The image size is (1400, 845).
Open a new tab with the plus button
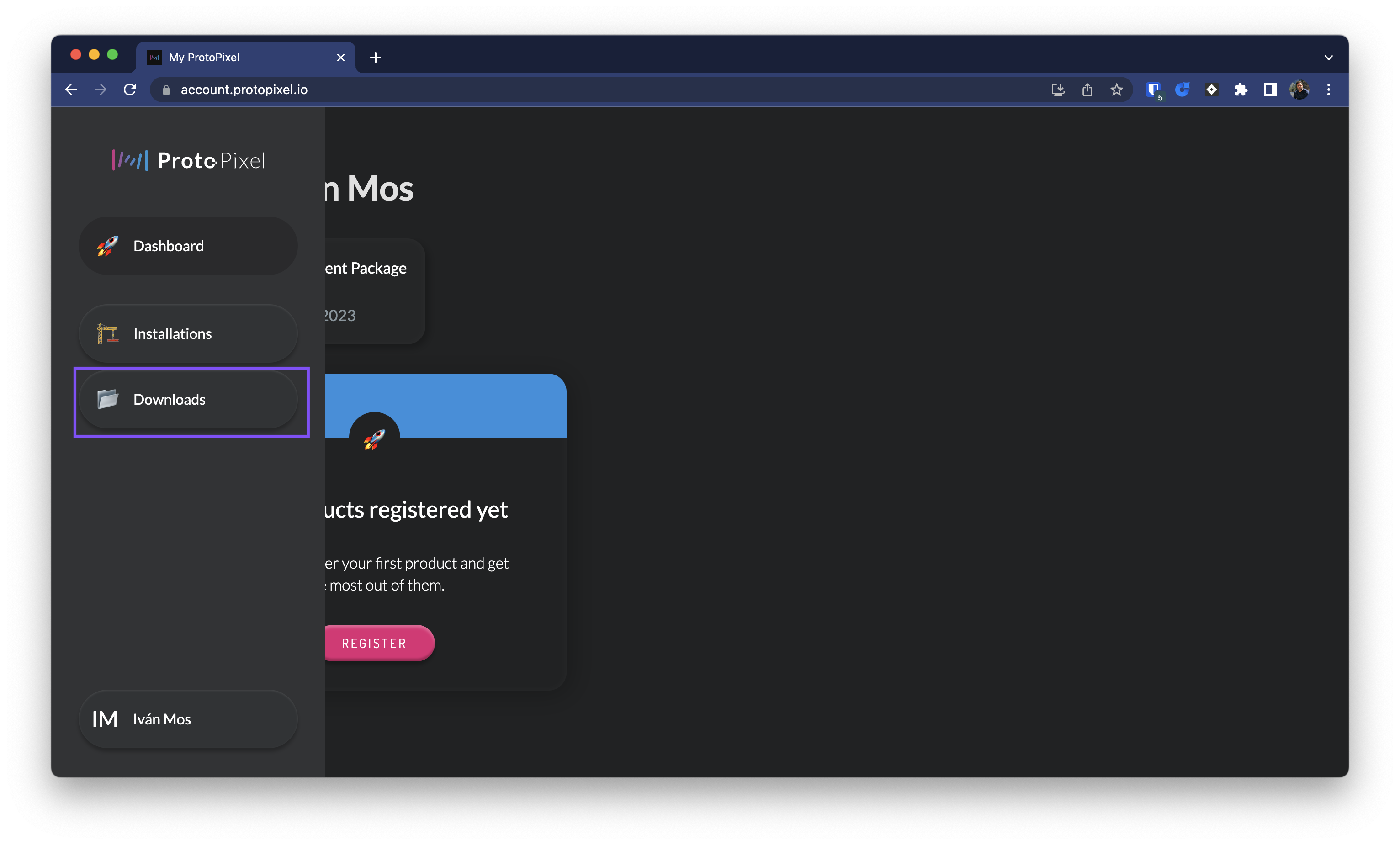[x=375, y=57]
